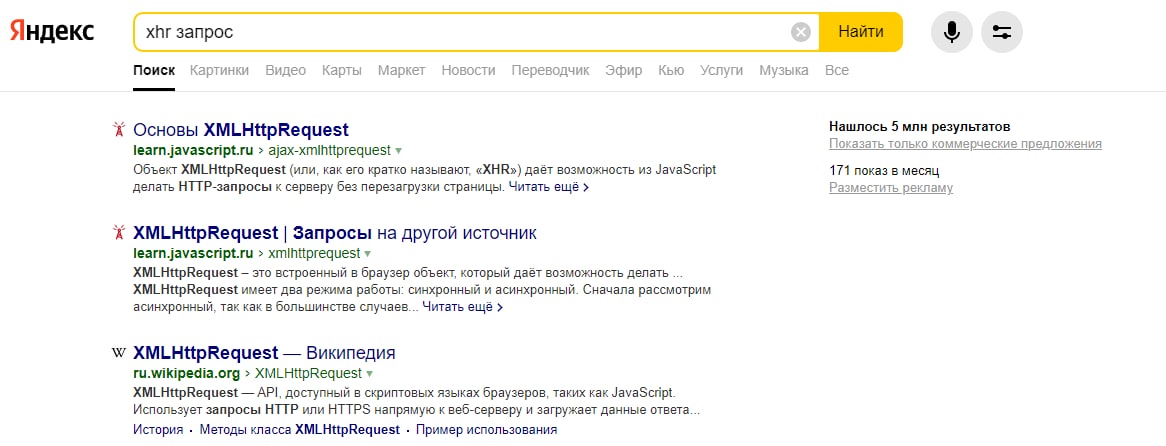Screen dimensions: 1166x446
Task: Click the Разместить рекламу link
Action: 891,188
